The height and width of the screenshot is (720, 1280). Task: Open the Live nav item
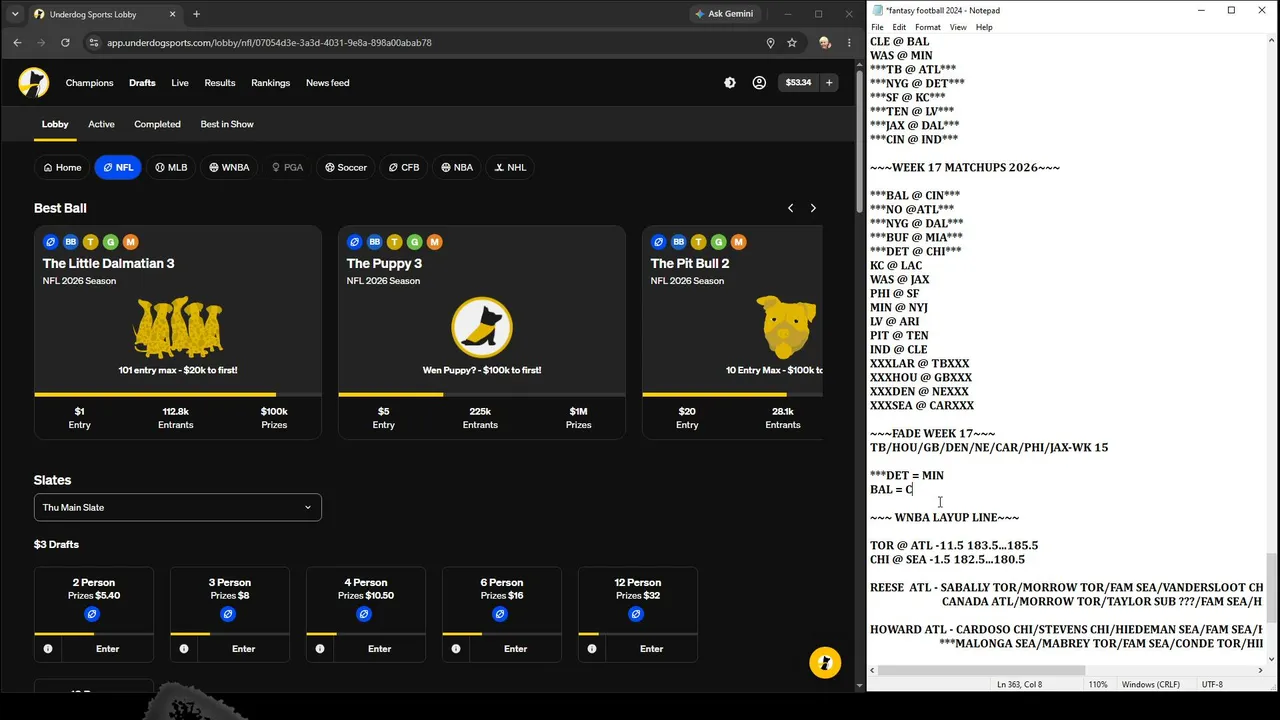pos(180,83)
